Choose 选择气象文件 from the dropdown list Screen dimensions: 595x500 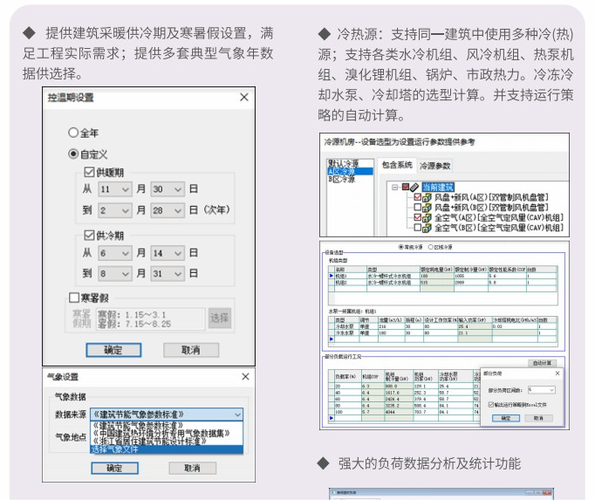click(167, 449)
